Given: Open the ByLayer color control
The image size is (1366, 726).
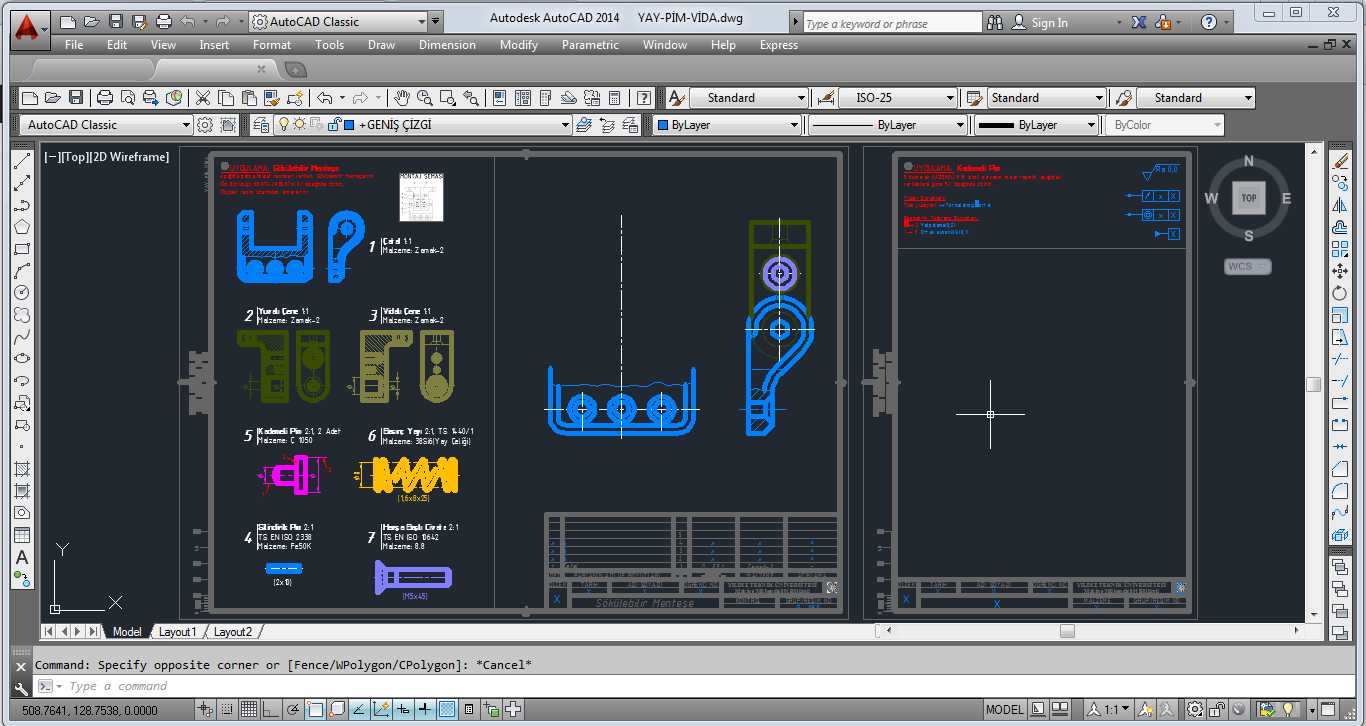Looking at the screenshot, I should coord(727,125).
